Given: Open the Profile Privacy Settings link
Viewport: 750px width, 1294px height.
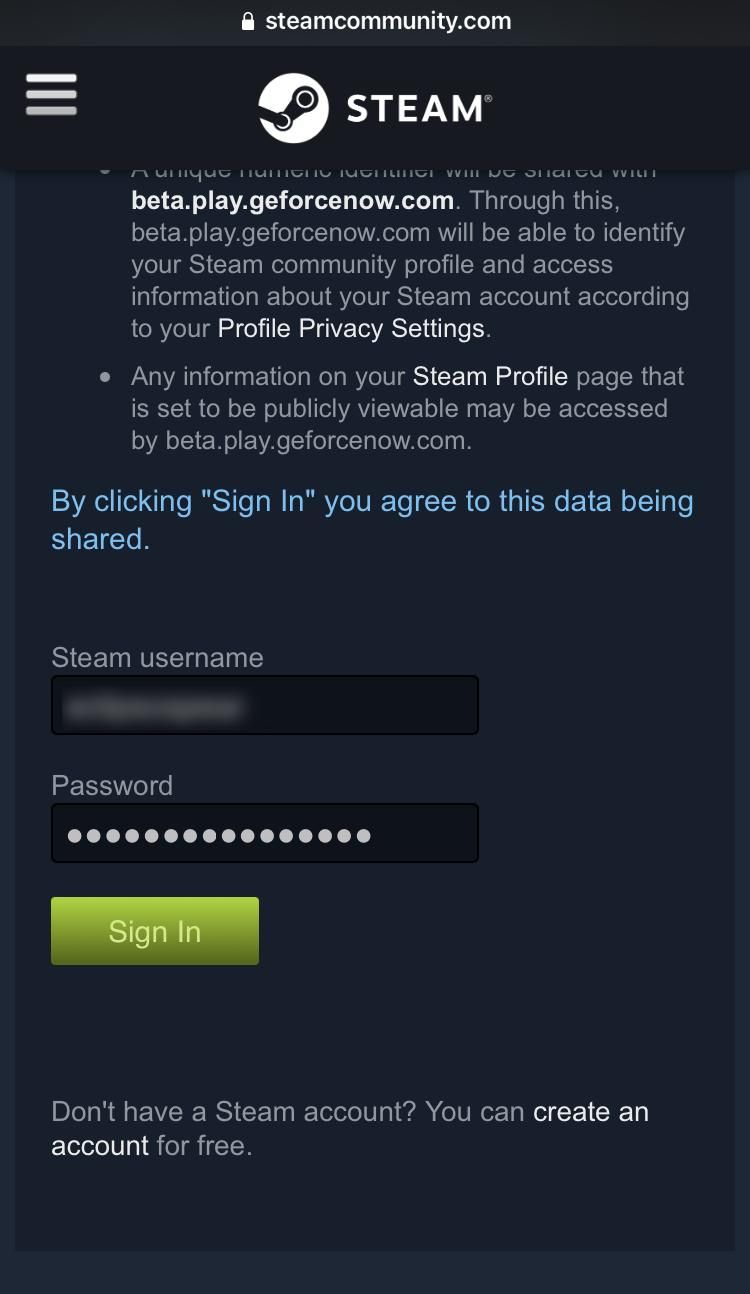Looking at the screenshot, I should coord(351,328).
